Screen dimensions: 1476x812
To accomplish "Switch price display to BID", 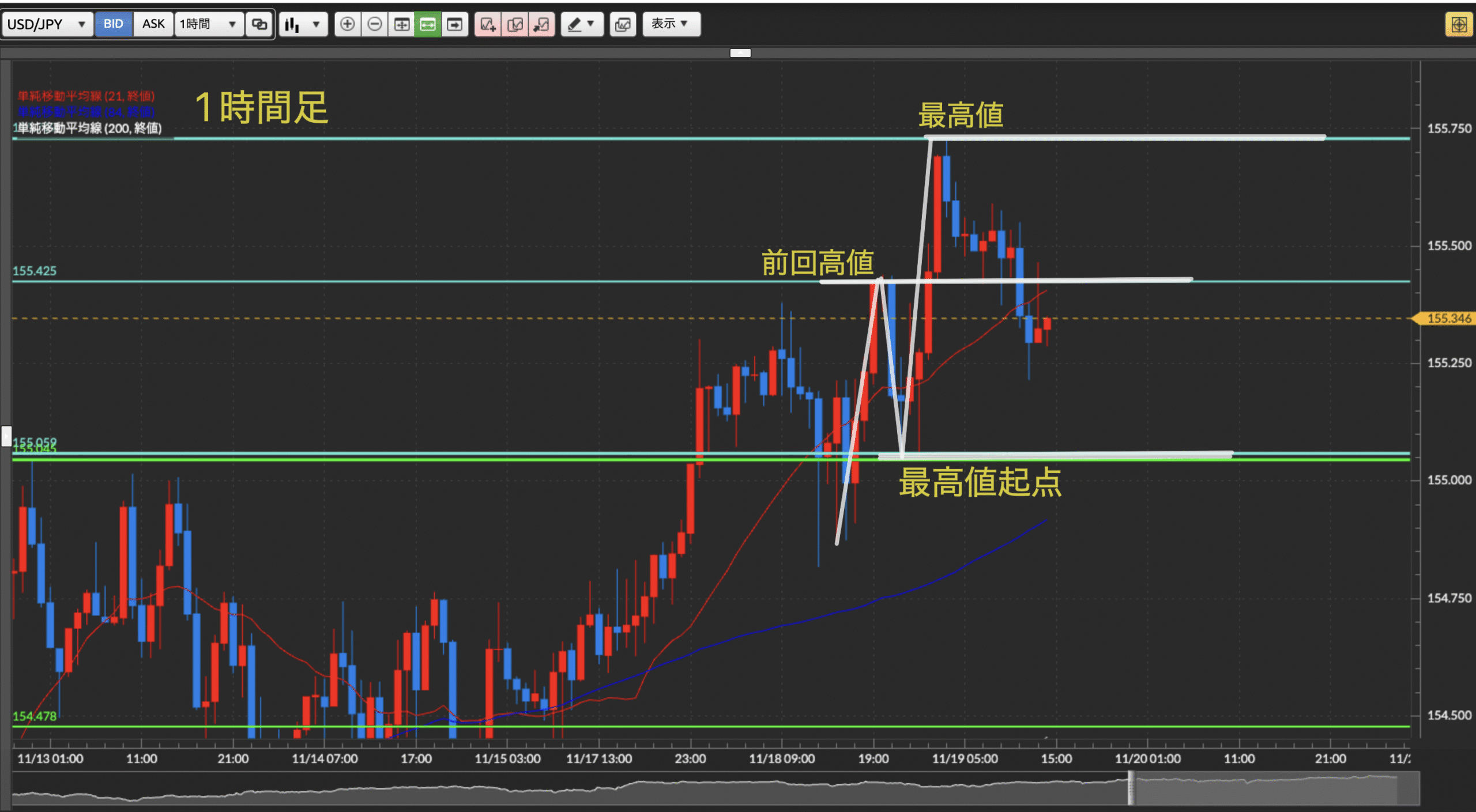I will coord(114,24).
